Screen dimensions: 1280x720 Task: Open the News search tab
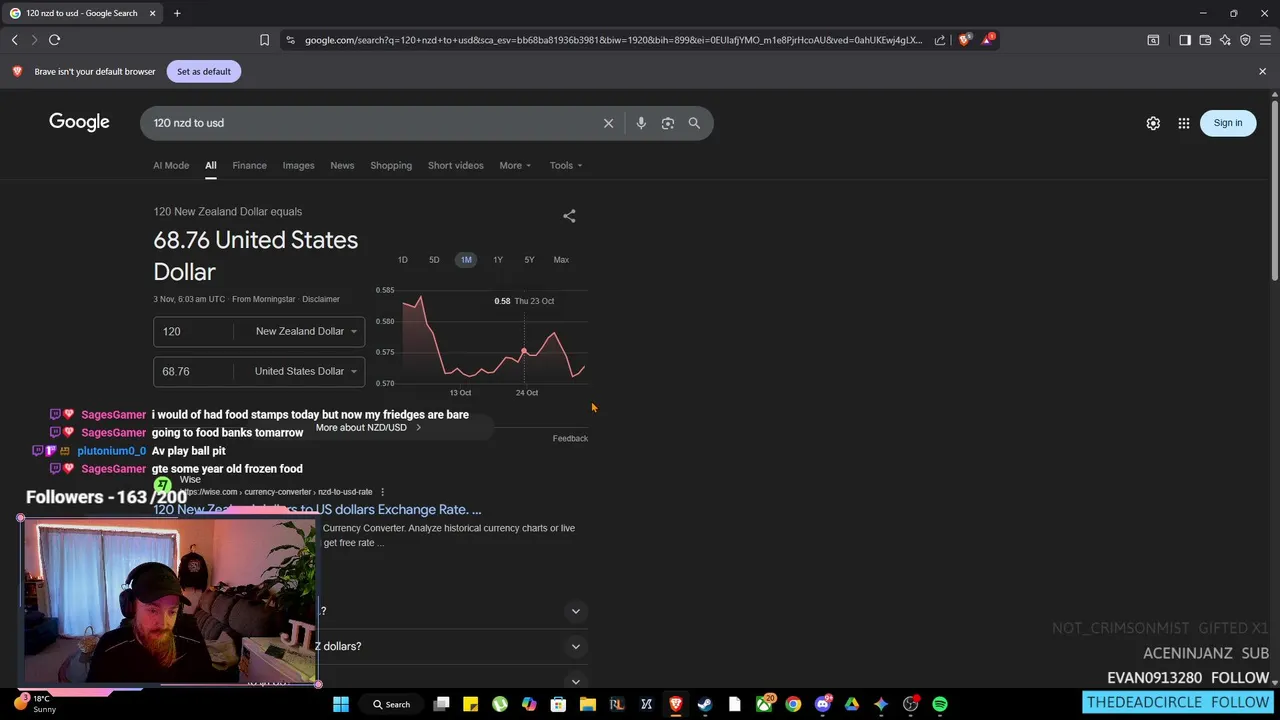[x=342, y=166]
